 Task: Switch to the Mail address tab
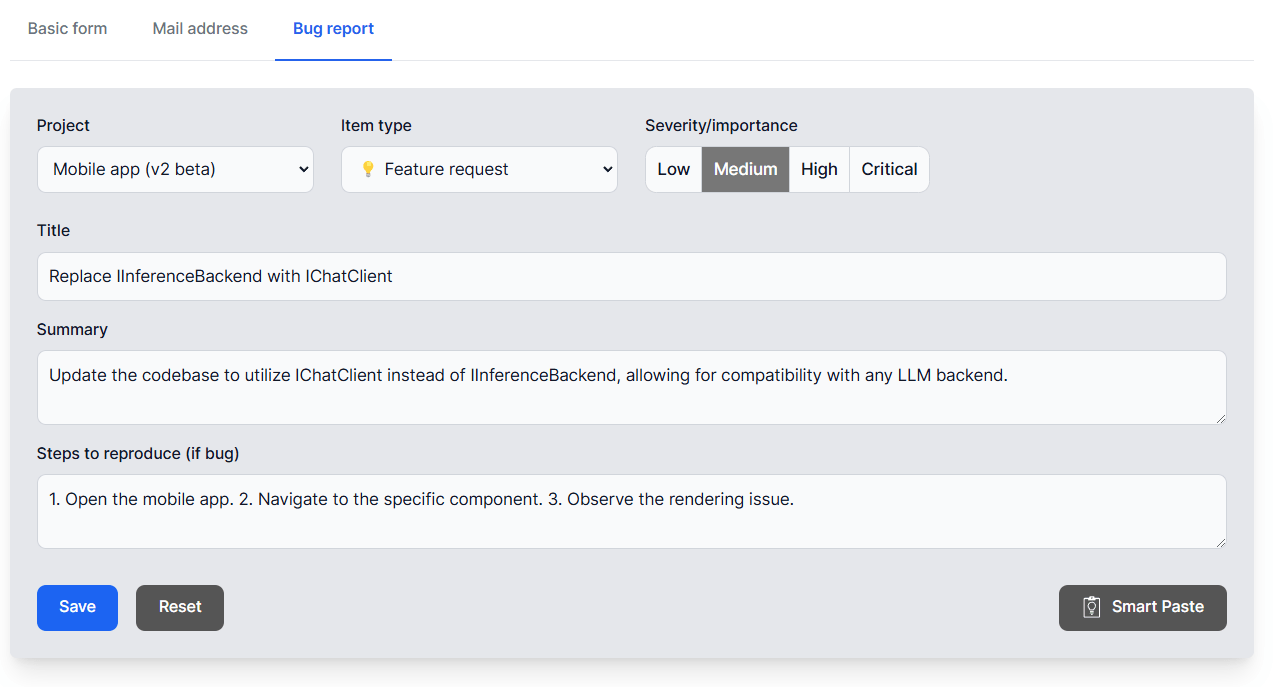tap(199, 29)
